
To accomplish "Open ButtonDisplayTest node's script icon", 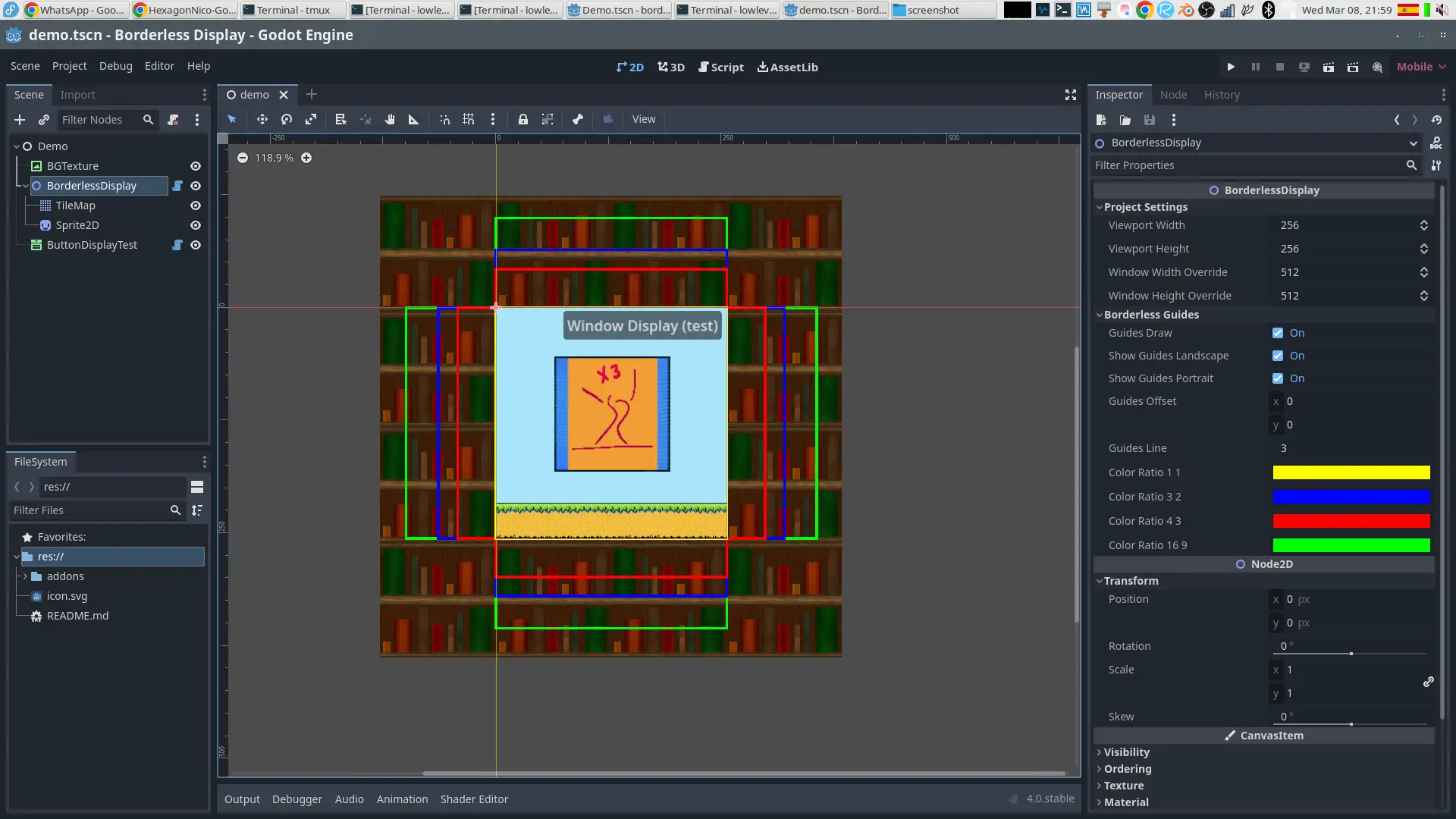I will coord(177,245).
